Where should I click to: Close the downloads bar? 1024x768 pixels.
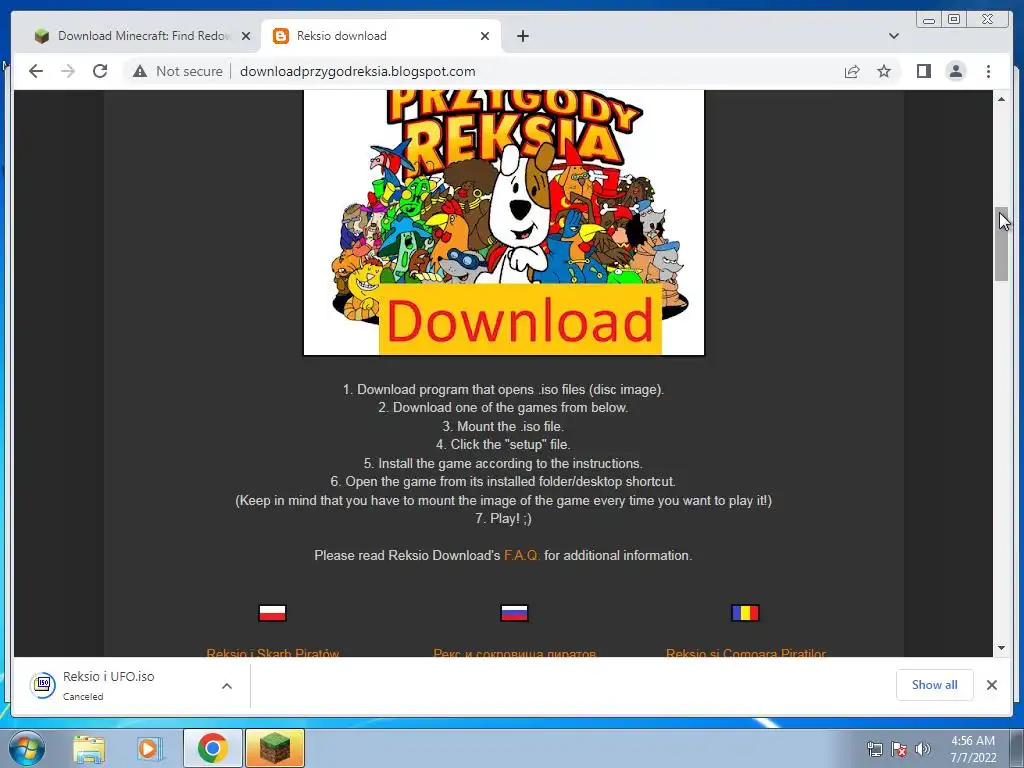click(x=991, y=684)
